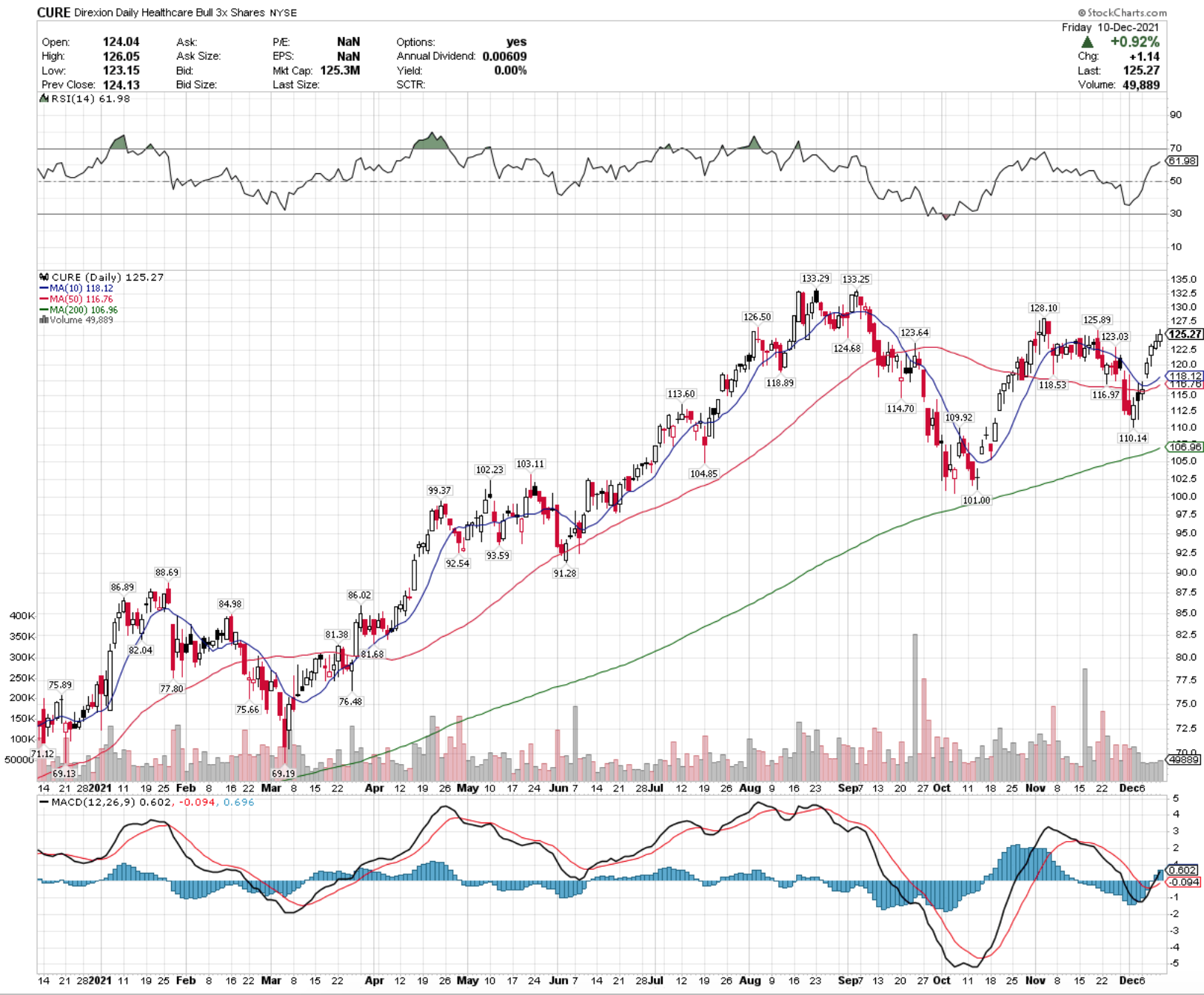Click the Direxion Daily Healthcare Bull 3x Shares name
The width and height of the screenshot is (1204, 995).
[x=170, y=13]
